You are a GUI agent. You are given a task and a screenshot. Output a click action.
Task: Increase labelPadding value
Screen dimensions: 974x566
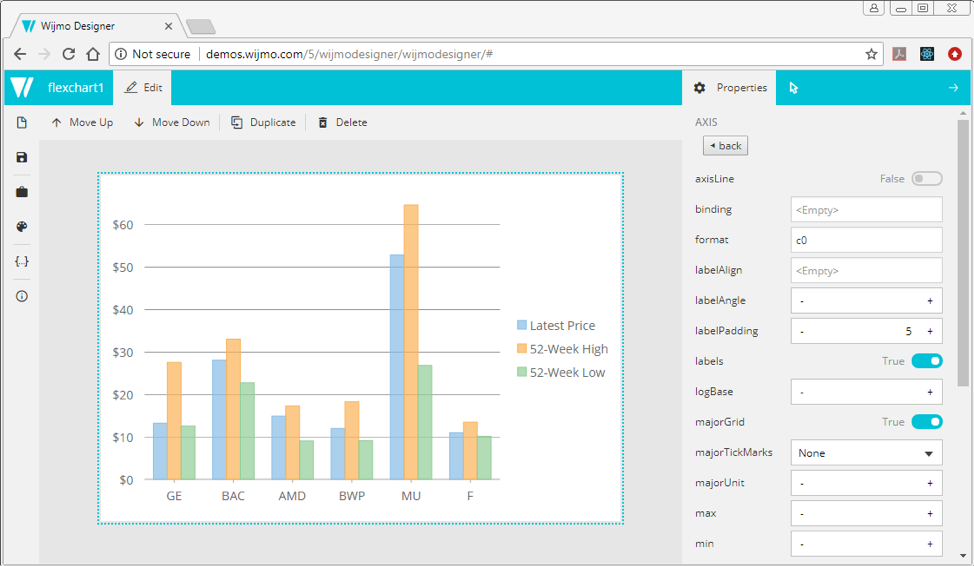point(930,331)
